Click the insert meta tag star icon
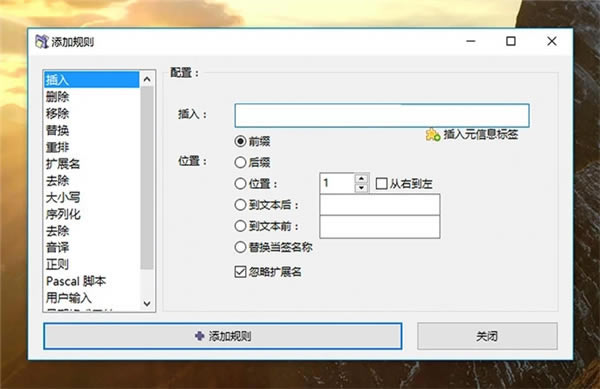The width and height of the screenshot is (600, 389). pyautogui.click(x=433, y=135)
